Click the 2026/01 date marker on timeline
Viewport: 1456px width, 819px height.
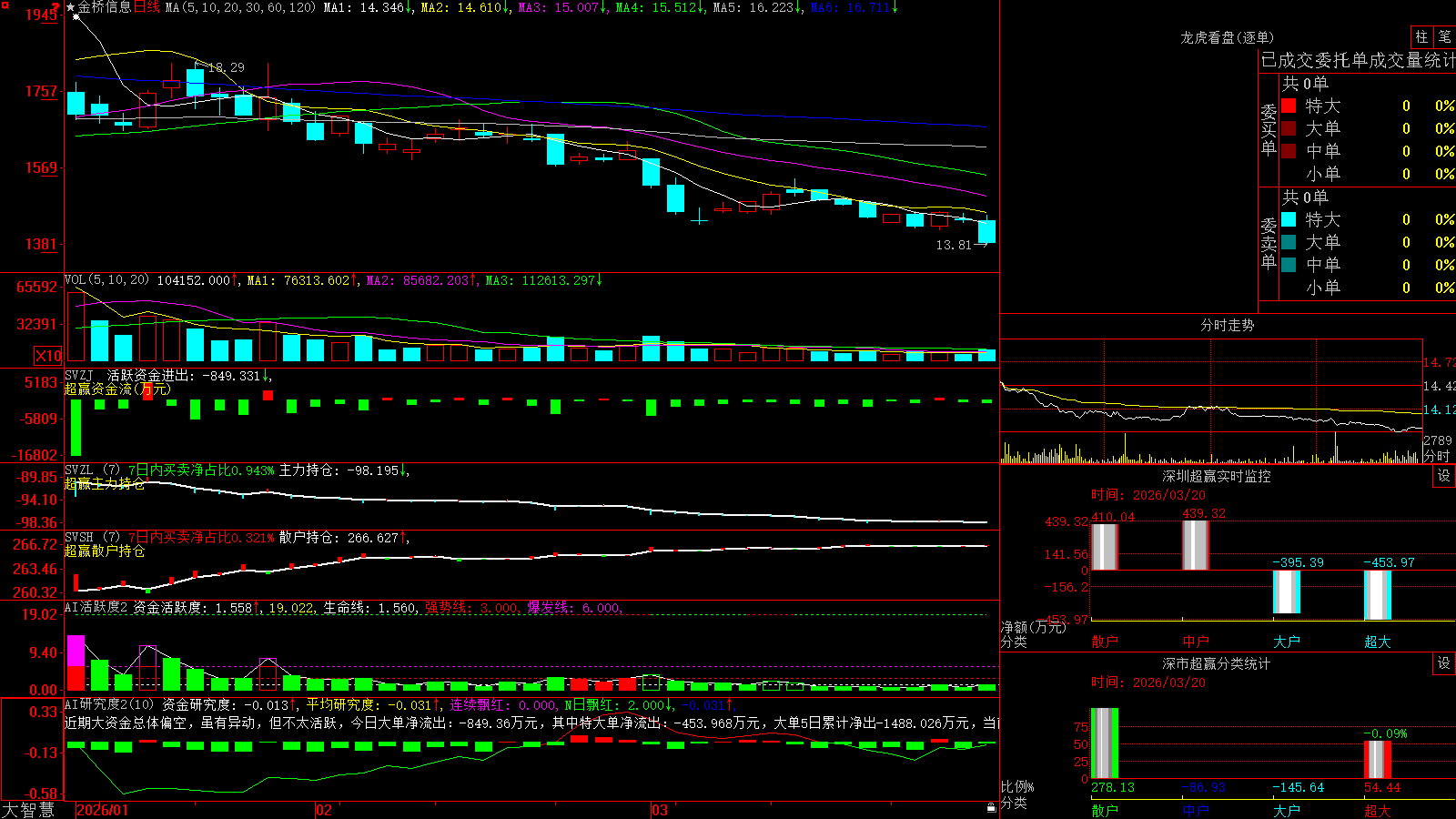(103, 810)
